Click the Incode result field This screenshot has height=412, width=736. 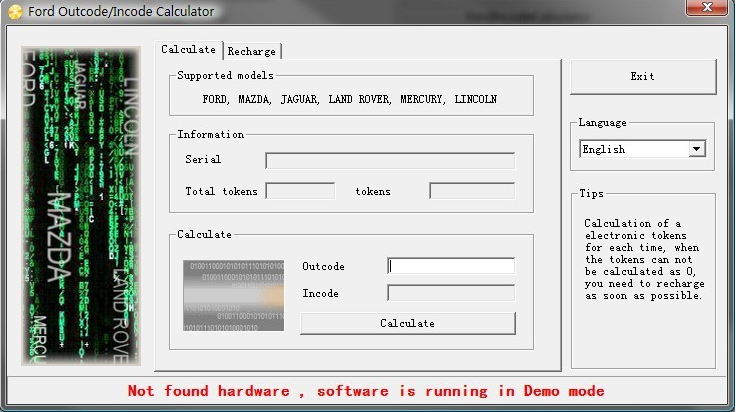450,293
